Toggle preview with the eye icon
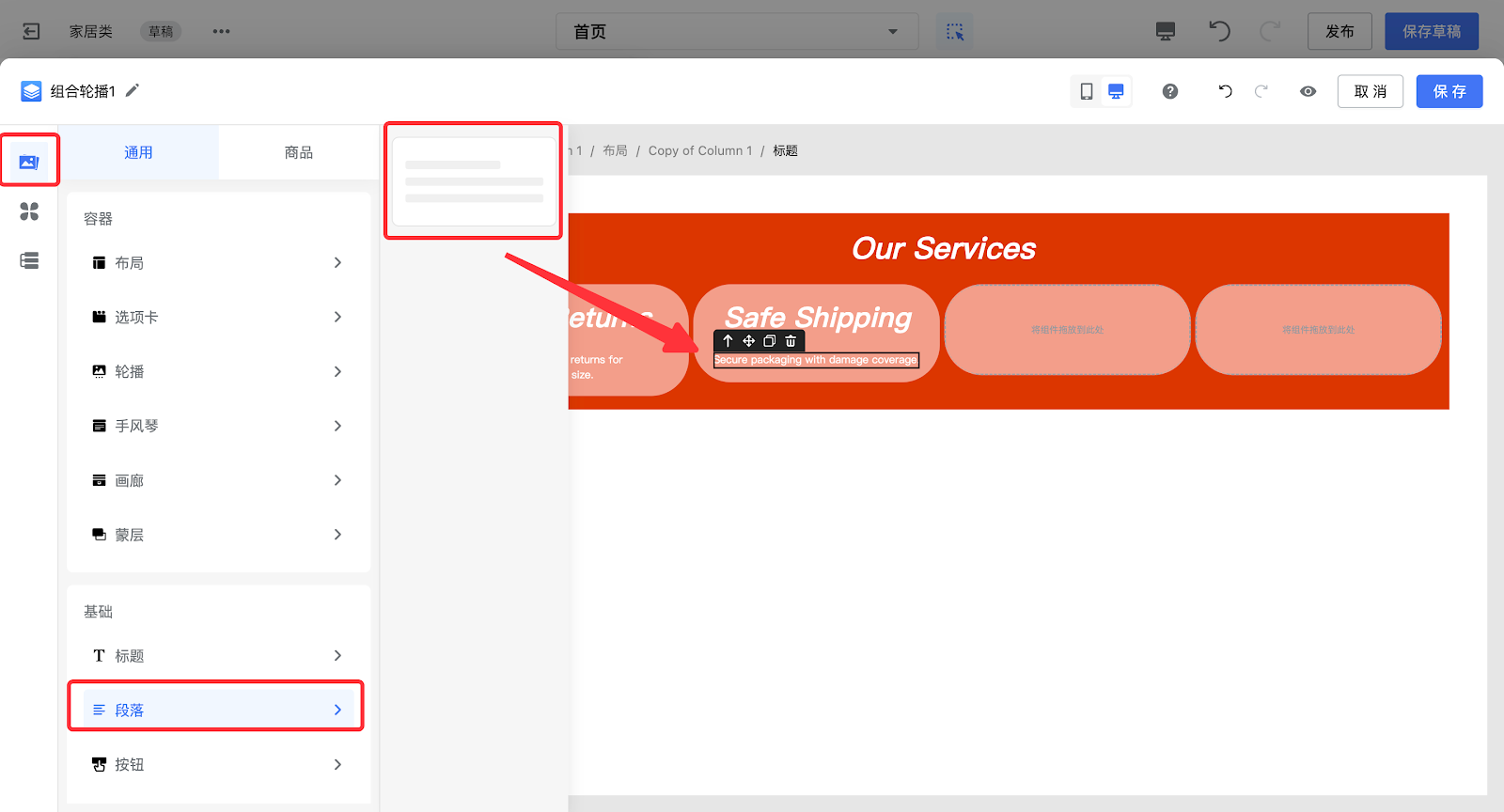This screenshot has width=1504, height=812. (x=1308, y=91)
